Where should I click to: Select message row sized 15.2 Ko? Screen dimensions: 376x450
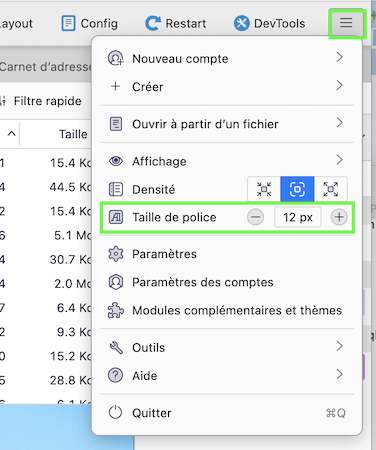coord(46,356)
